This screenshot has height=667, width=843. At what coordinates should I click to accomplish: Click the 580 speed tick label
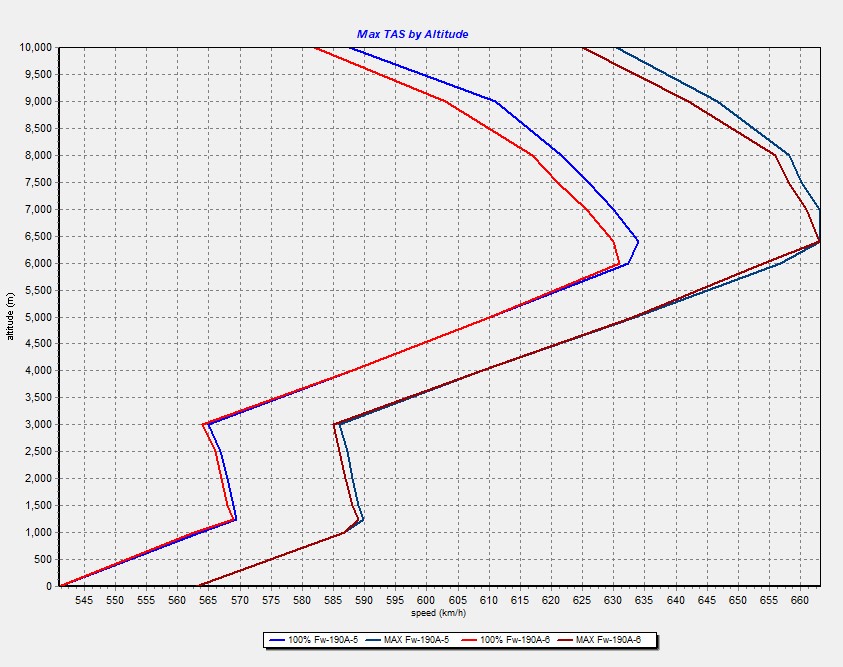pos(302,600)
